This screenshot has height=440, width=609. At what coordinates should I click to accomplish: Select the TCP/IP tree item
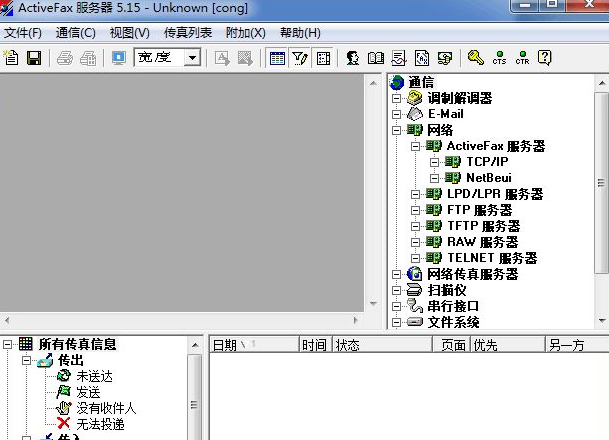click(x=487, y=162)
